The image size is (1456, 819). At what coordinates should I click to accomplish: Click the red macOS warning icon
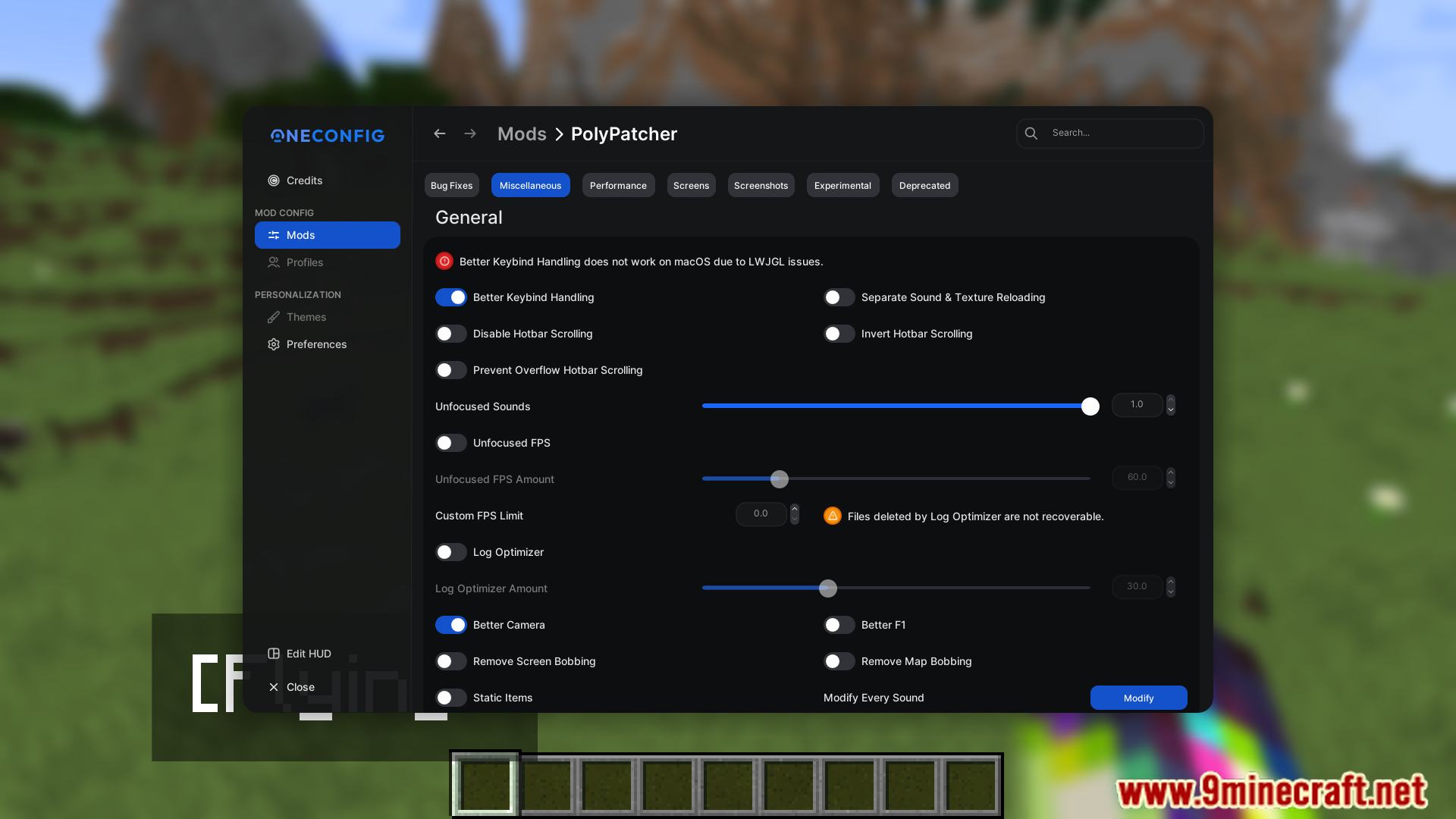coord(444,261)
